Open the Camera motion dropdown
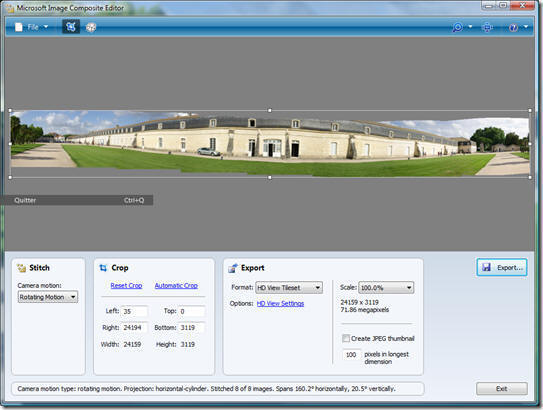 tap(48, 297)
